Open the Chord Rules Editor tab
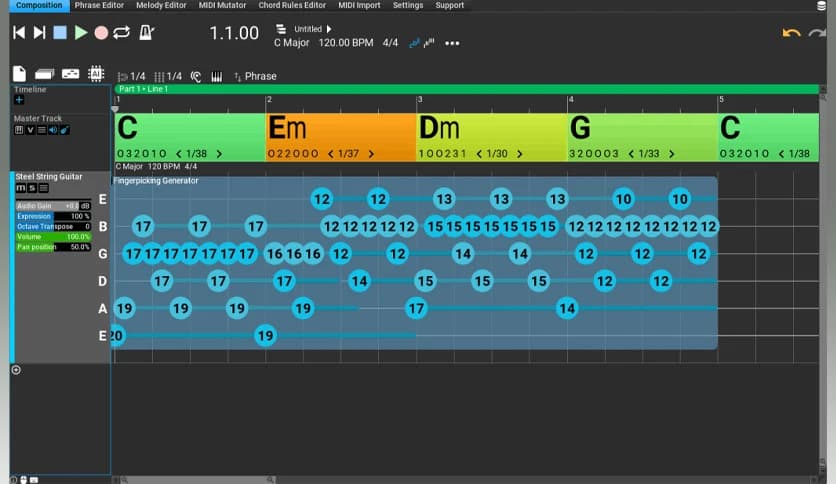This screenshot has width=836, height=484. tap(292, 5)
